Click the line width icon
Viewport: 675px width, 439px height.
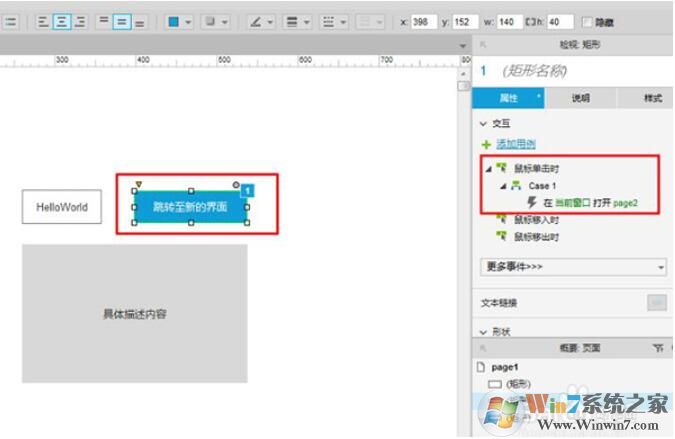292,22
